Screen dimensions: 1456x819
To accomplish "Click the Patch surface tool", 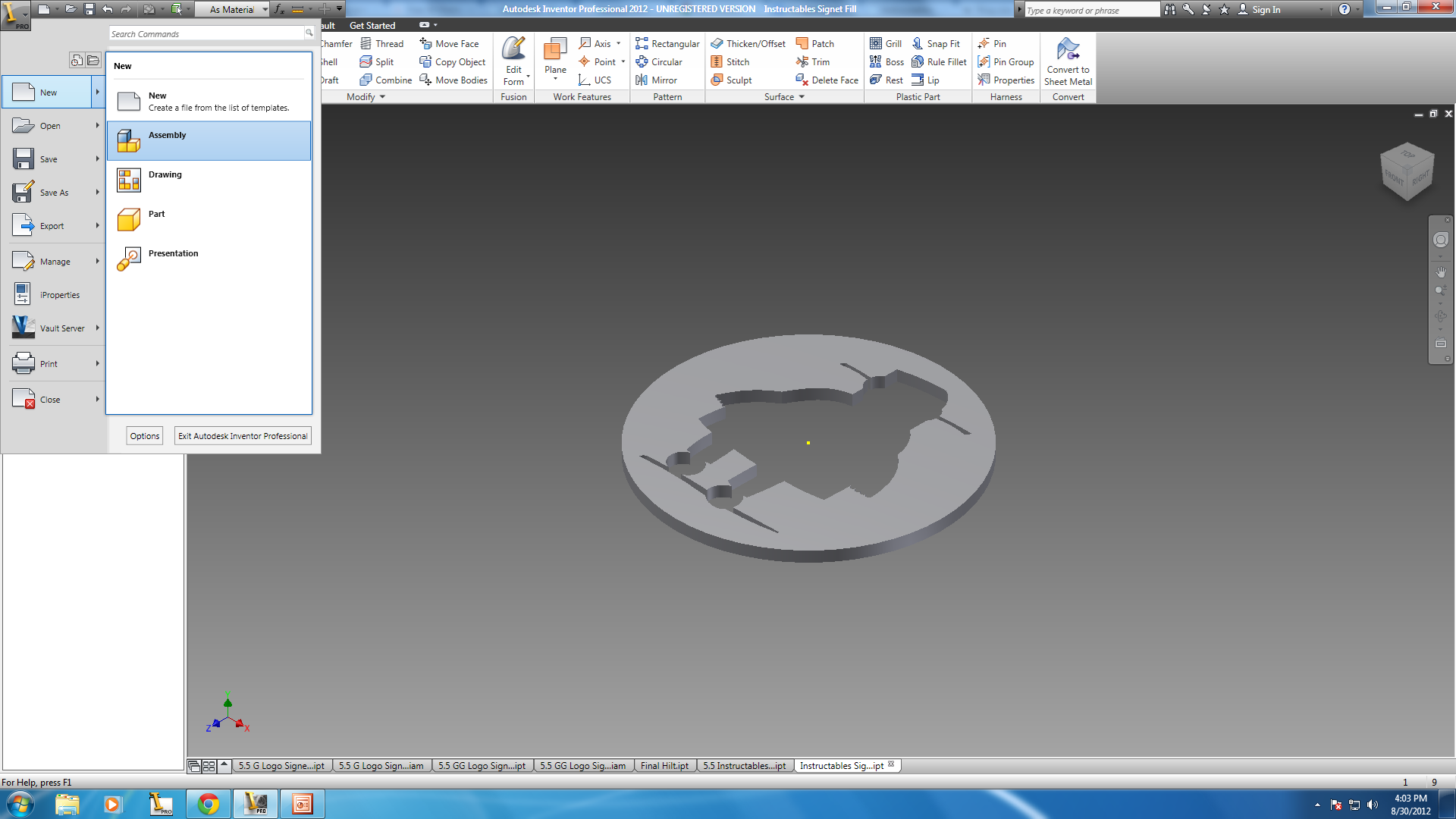I will click(815, 44).
